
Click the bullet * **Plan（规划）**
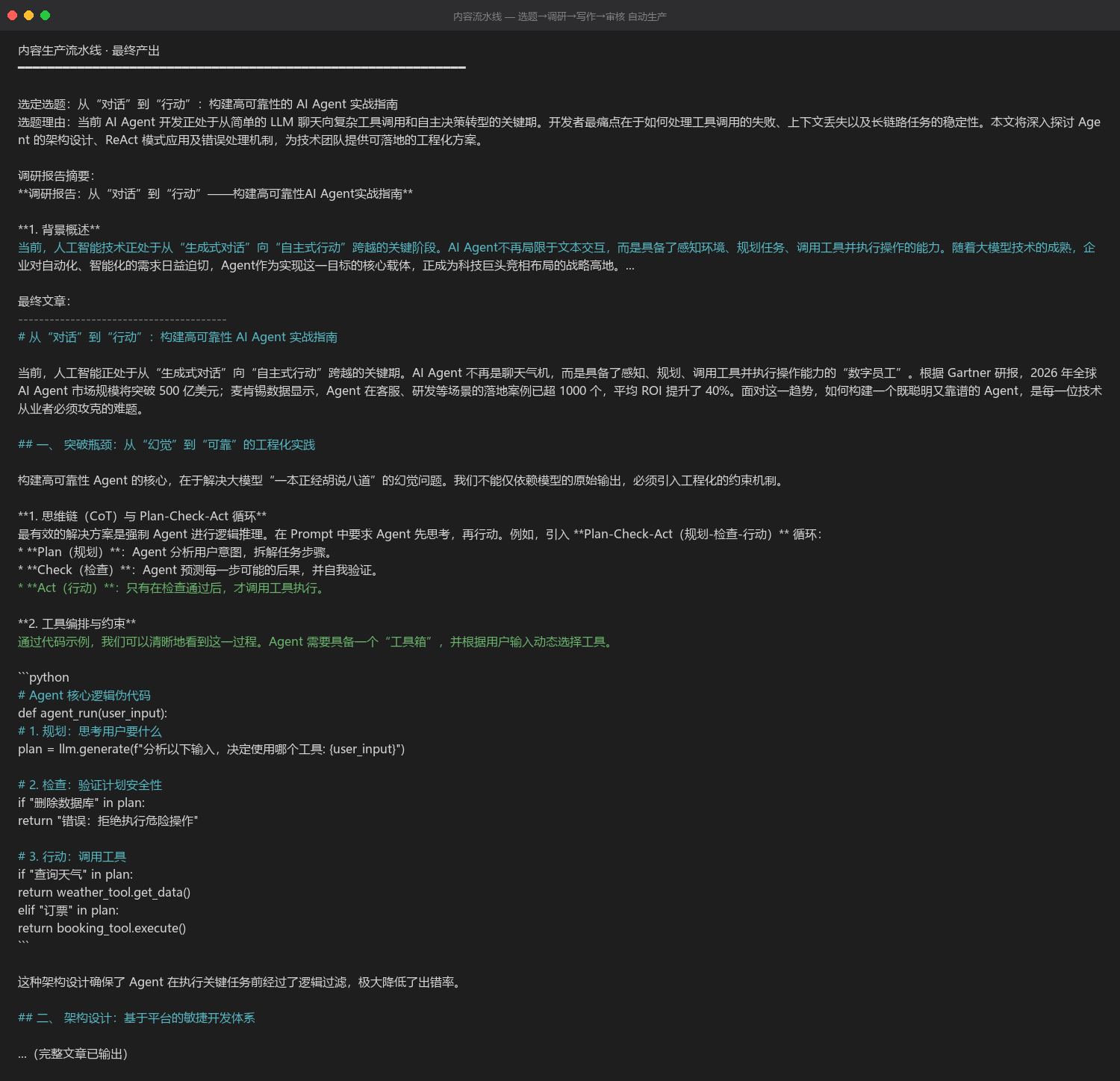[175, 552]
